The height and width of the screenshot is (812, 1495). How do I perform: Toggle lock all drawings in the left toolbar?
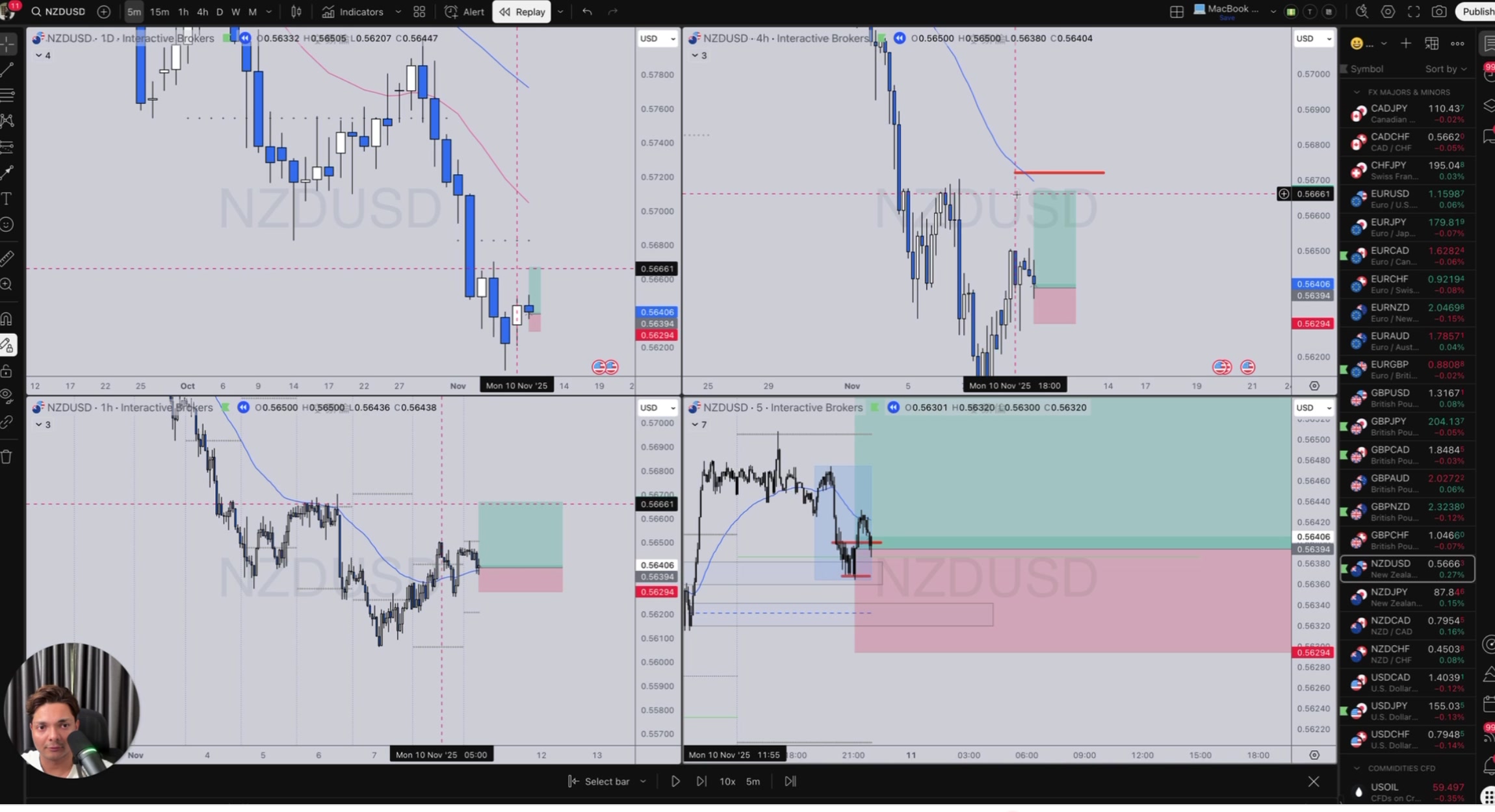click(x=7, y=372)
